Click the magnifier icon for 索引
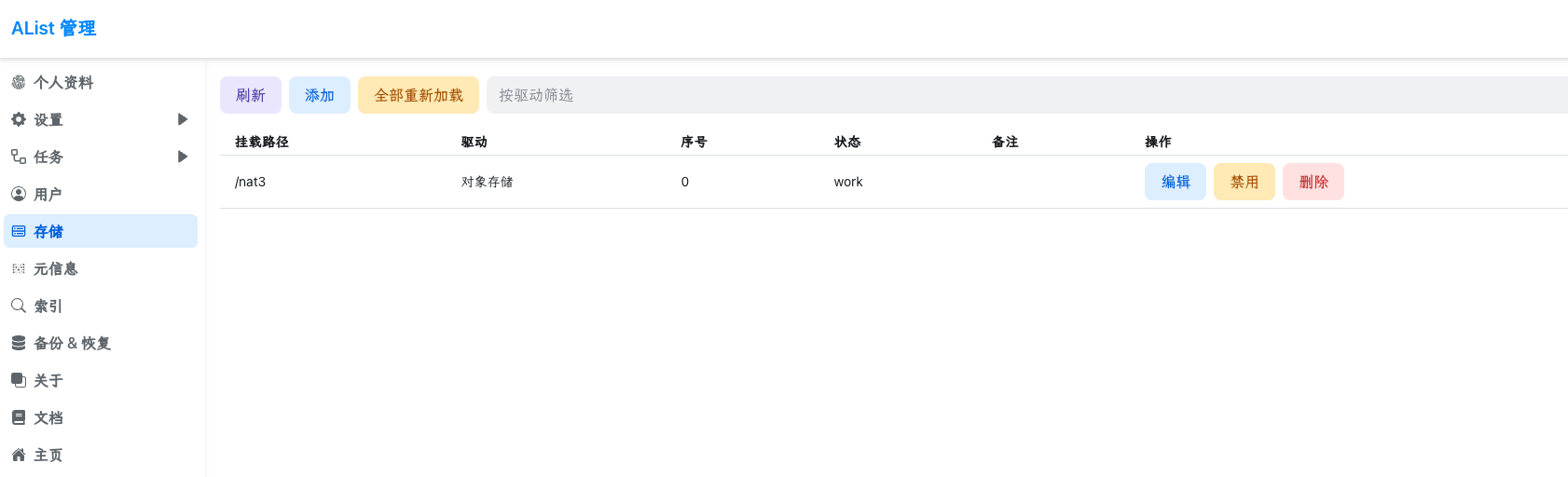Screen dimensions: 1568x477 click(x=19, y=306)
